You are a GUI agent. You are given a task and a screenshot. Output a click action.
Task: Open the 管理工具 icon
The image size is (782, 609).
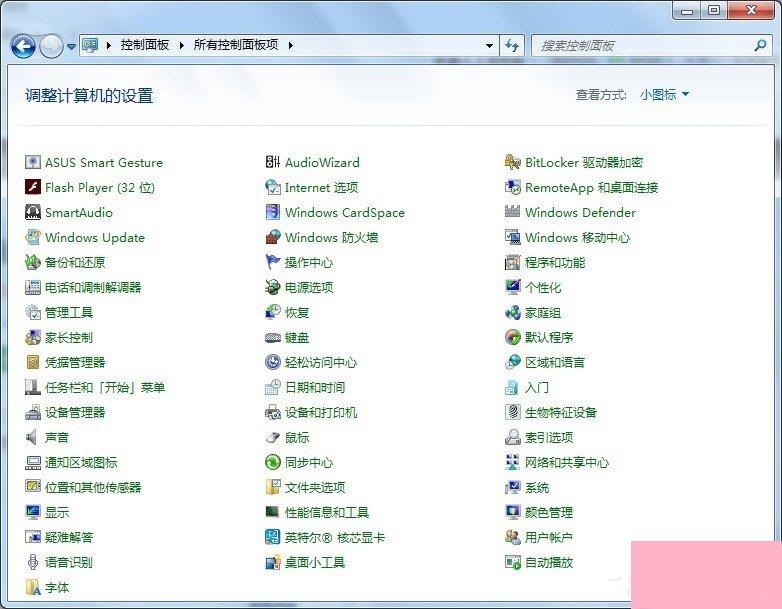pyautogui.click(x=32, y=312)
